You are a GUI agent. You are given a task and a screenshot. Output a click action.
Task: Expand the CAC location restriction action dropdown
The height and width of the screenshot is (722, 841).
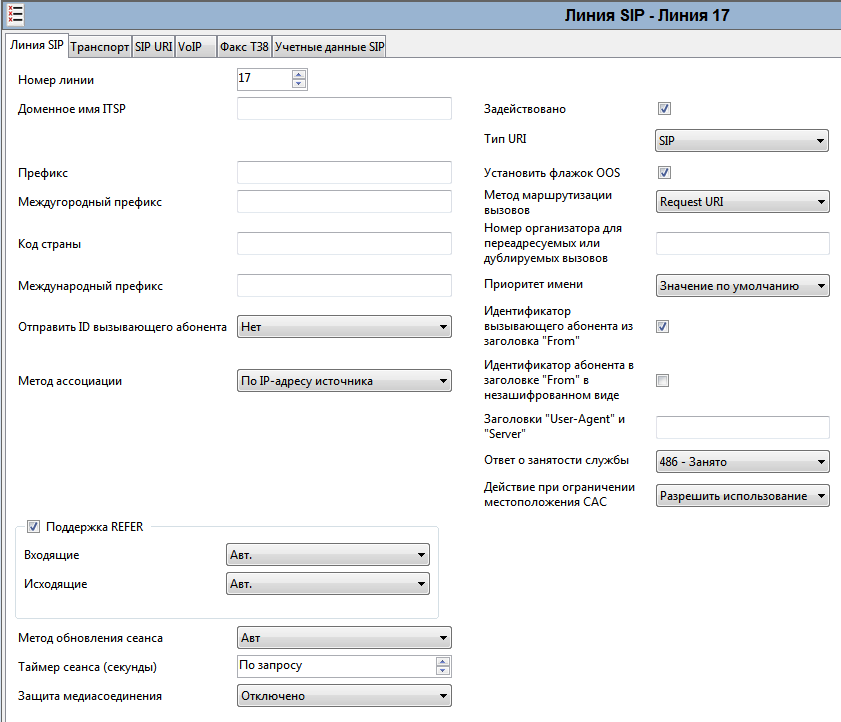pyautogui.click(x=742, y=496)
